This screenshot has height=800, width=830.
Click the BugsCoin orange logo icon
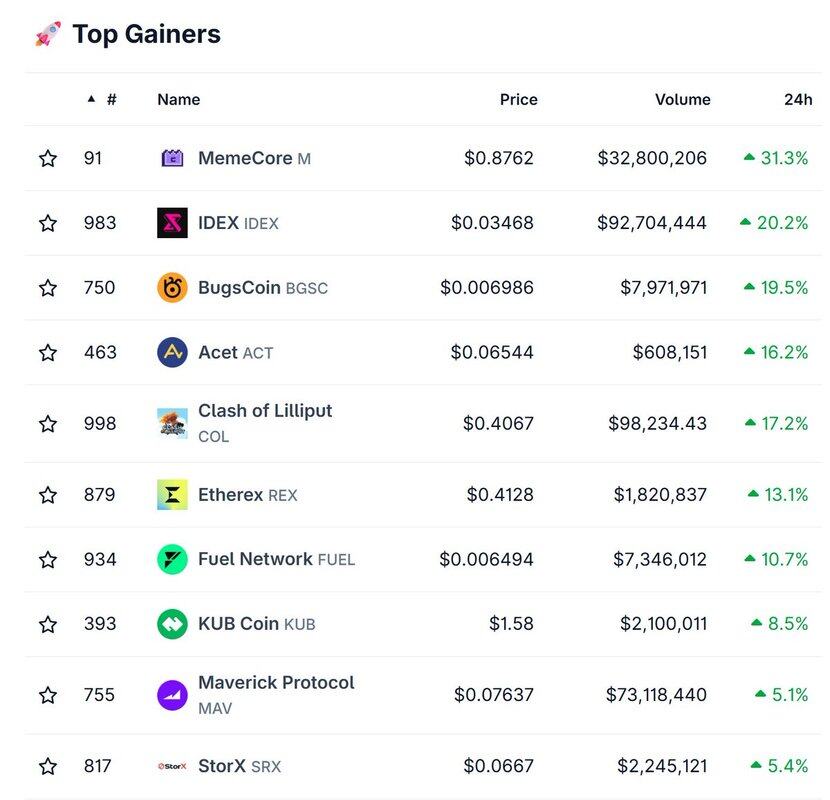coord(172,287)
